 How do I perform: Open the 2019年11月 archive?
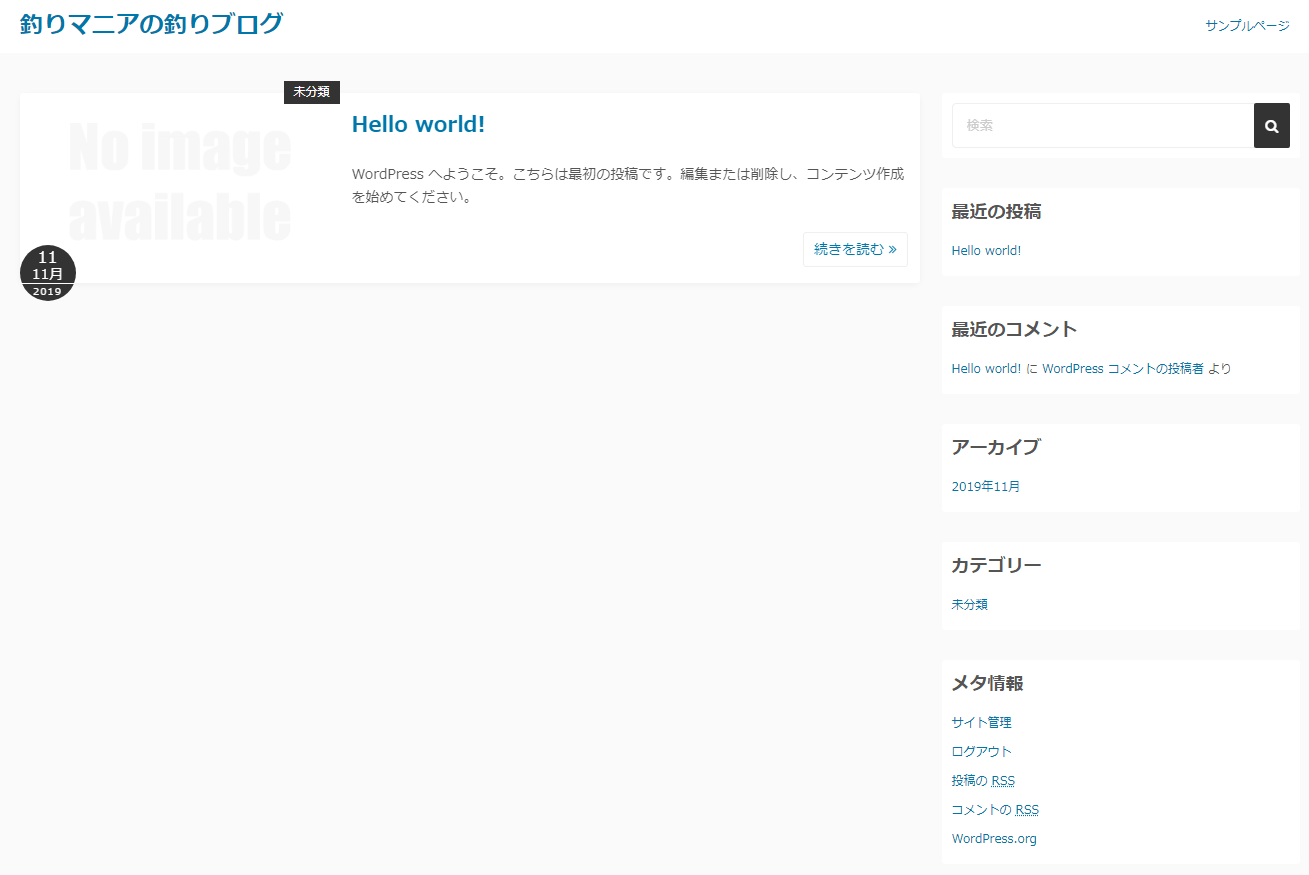click(986, 487)
